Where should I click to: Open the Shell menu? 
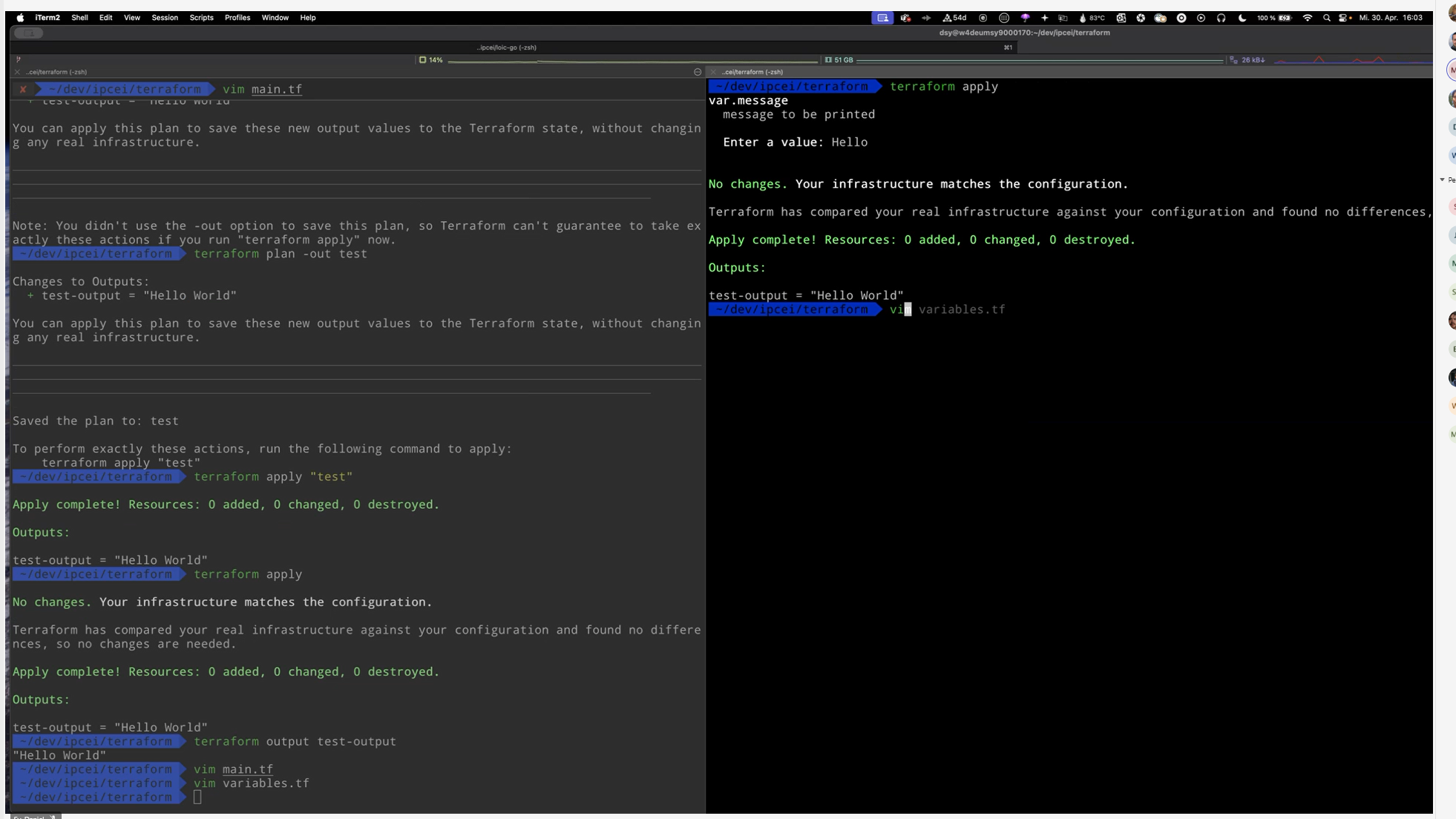pyautogui.click(x=79, y=18)
